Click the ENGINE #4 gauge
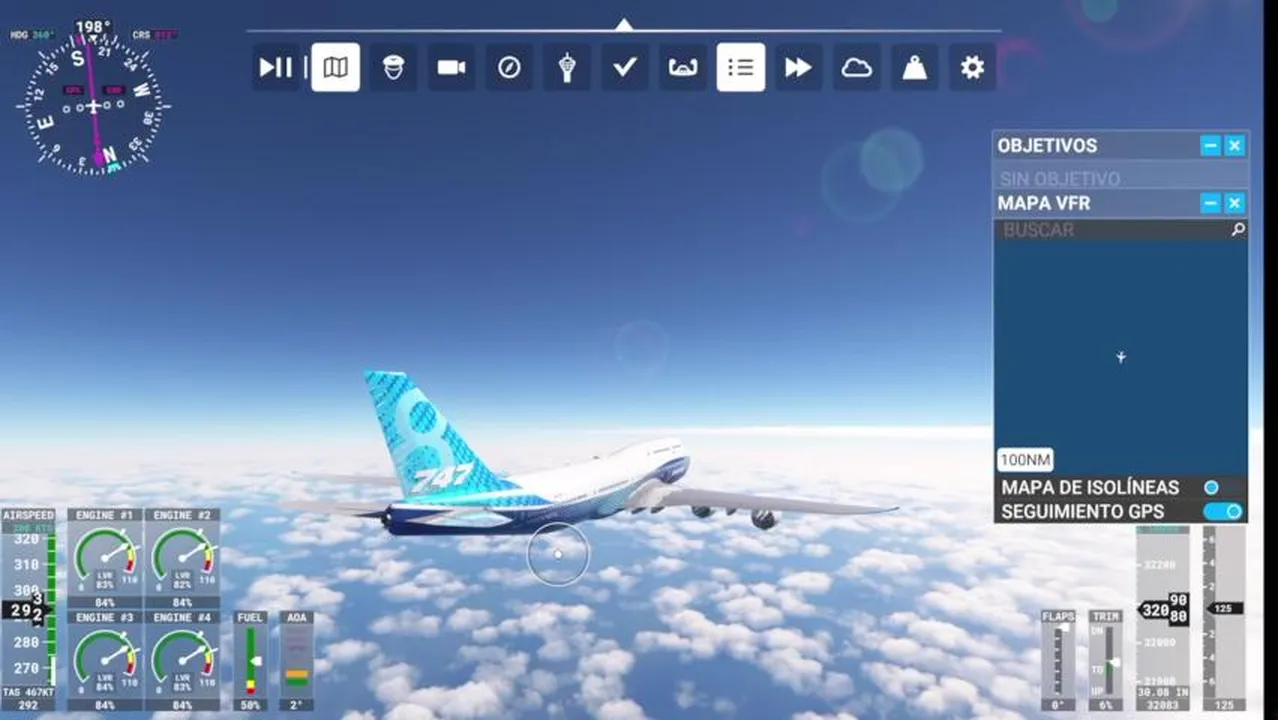Screen dimensions: 1278x720 tap(182, 661)
